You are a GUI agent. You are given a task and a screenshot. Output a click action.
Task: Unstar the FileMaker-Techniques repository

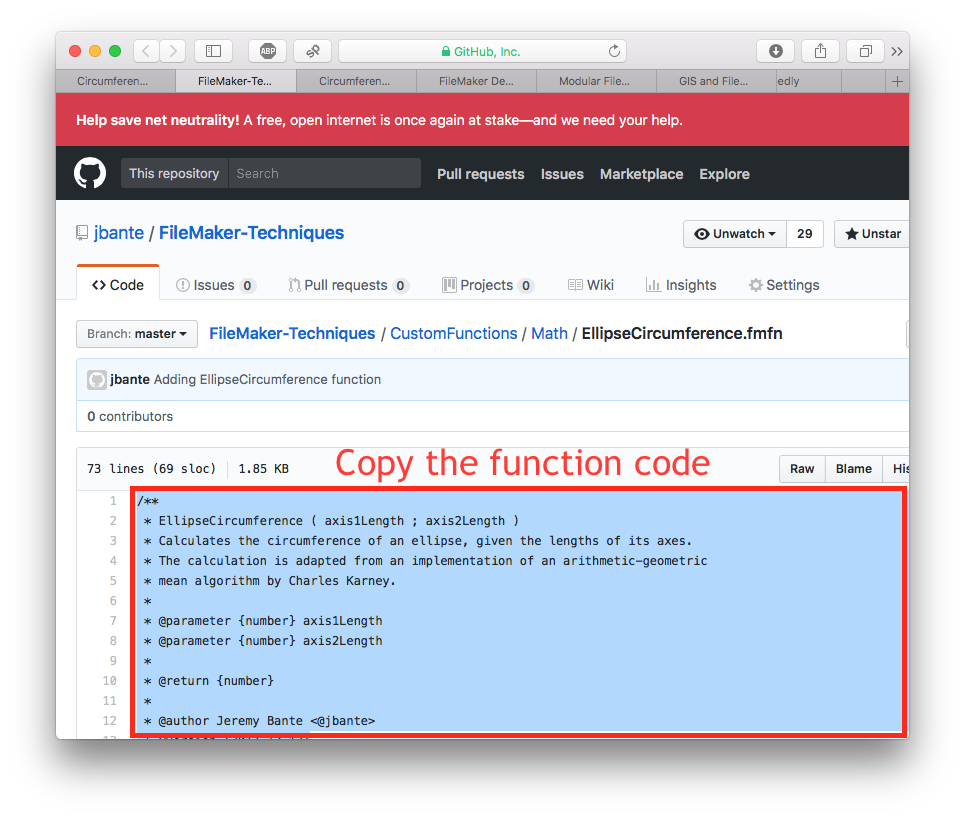coord(873,234)
